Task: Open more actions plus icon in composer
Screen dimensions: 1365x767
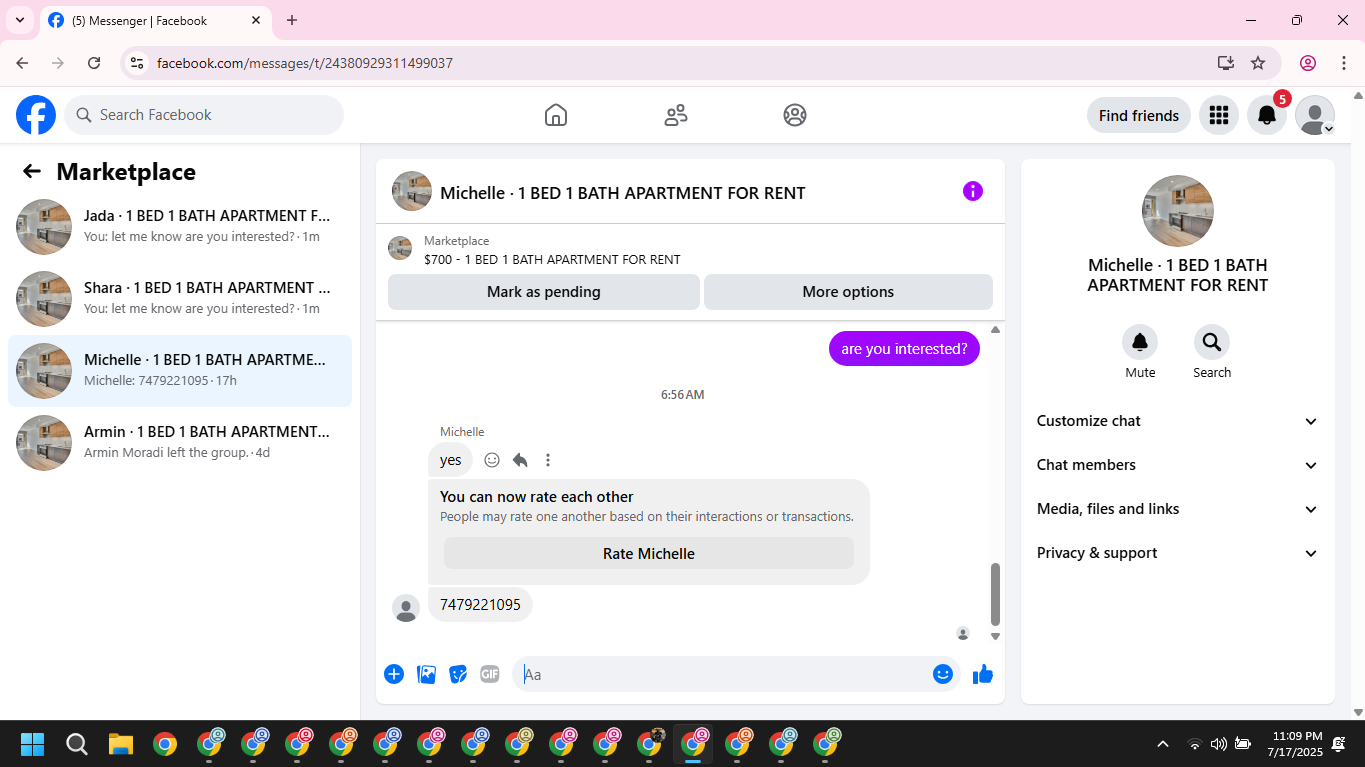Action: click(394, 674)
